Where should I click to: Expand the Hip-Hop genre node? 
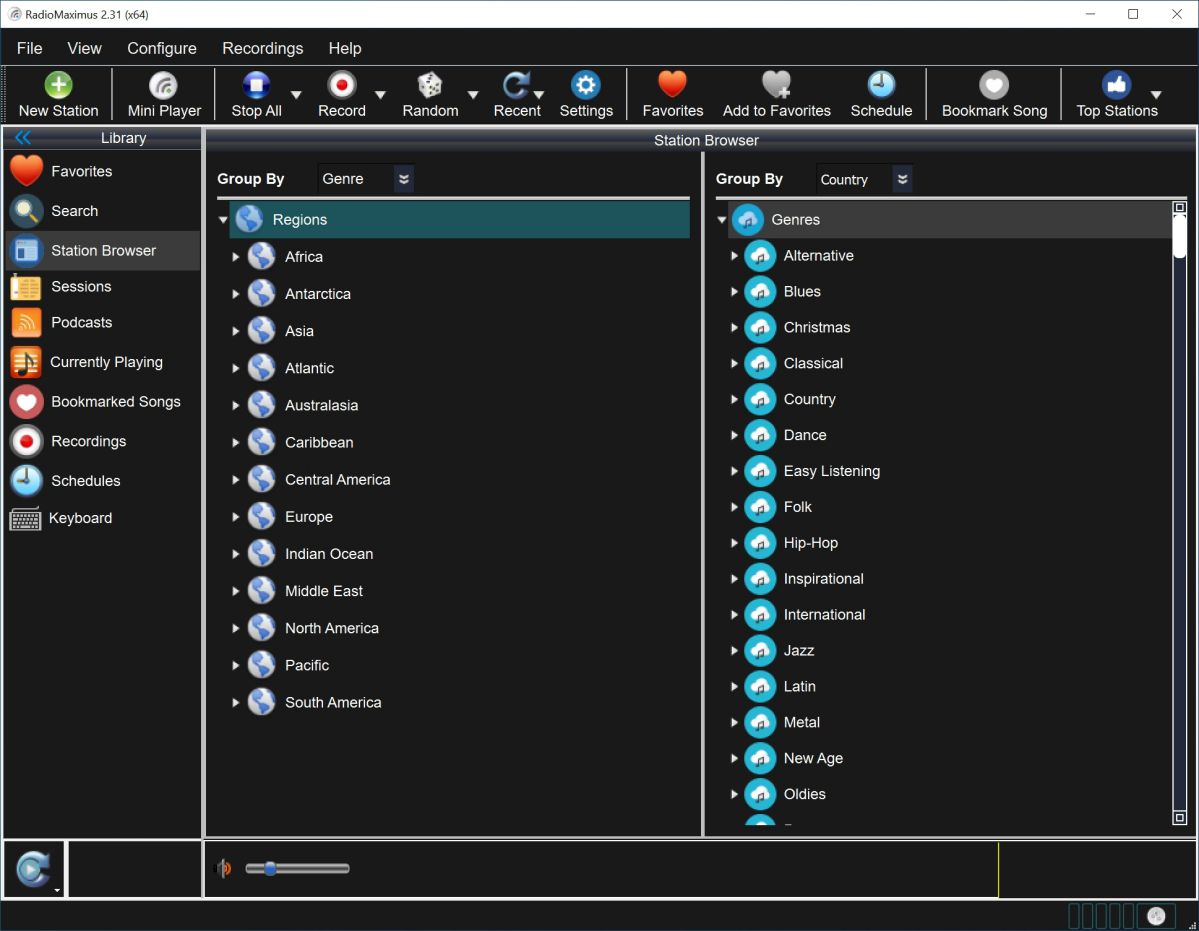[x=734, y=543]
